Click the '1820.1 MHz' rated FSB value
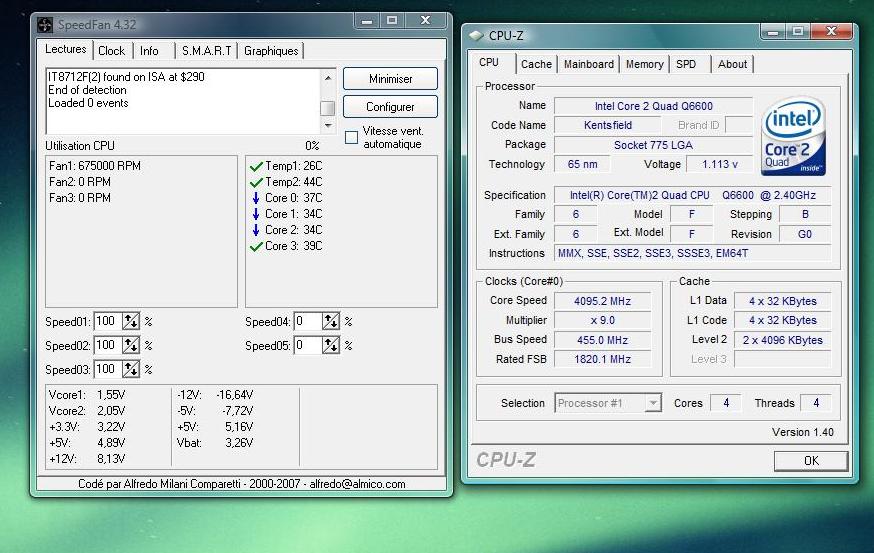Viewport: 874px width, 553px height. click(603, 360)
